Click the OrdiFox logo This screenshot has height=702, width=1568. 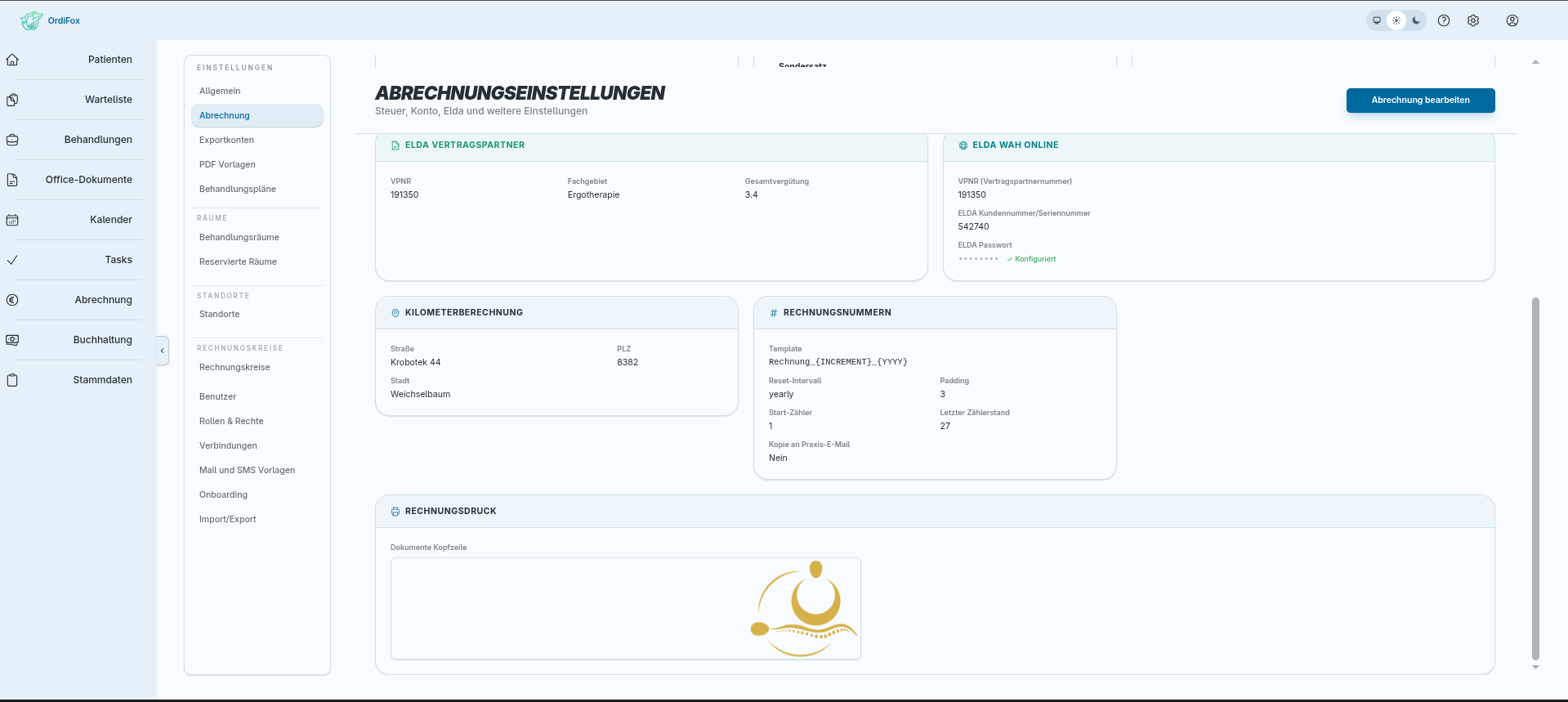click(50, 20)
